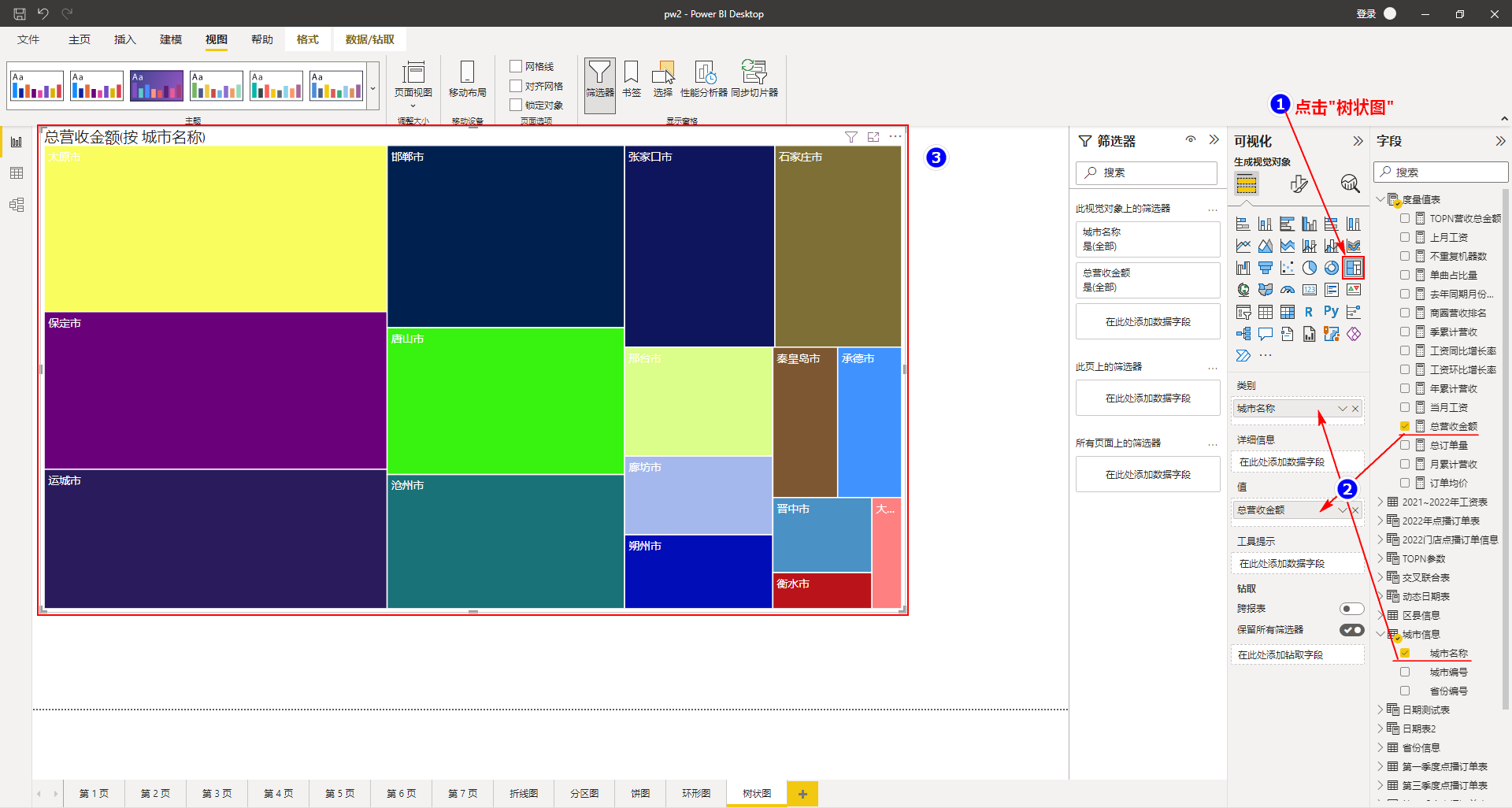This screenshot has width=1512, height=808.
Task: Check the 城市编号 field checkbox
Action: 1405,672
